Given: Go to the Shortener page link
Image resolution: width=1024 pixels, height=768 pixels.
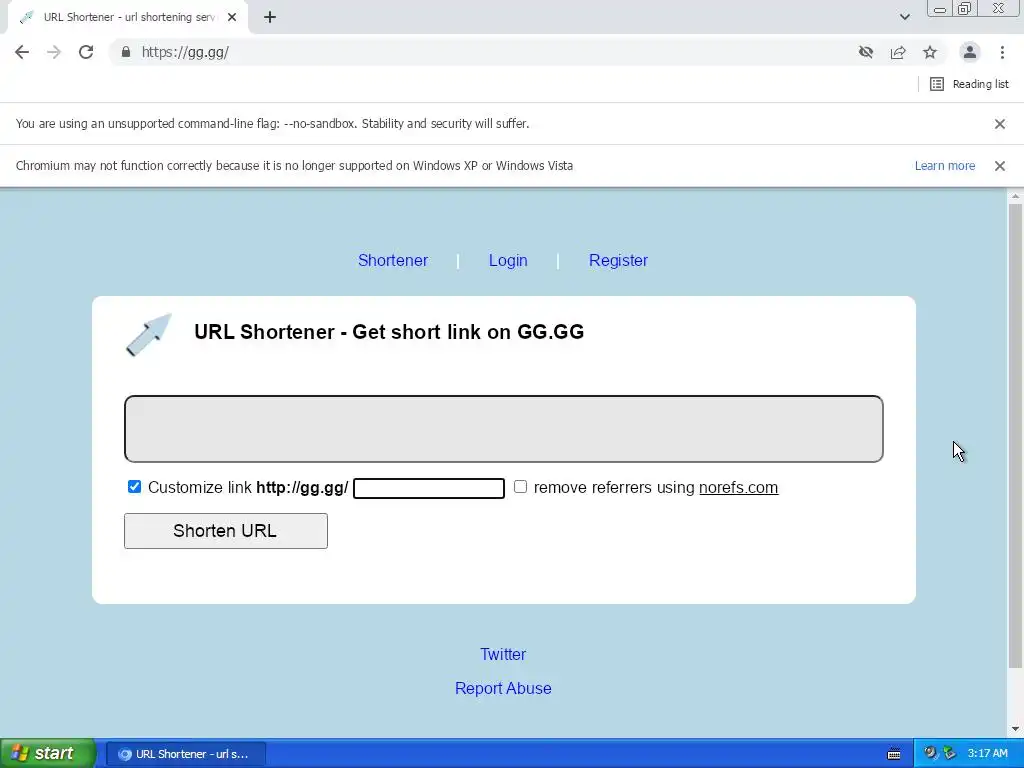Looking at the screenshot, I should 392,260.
